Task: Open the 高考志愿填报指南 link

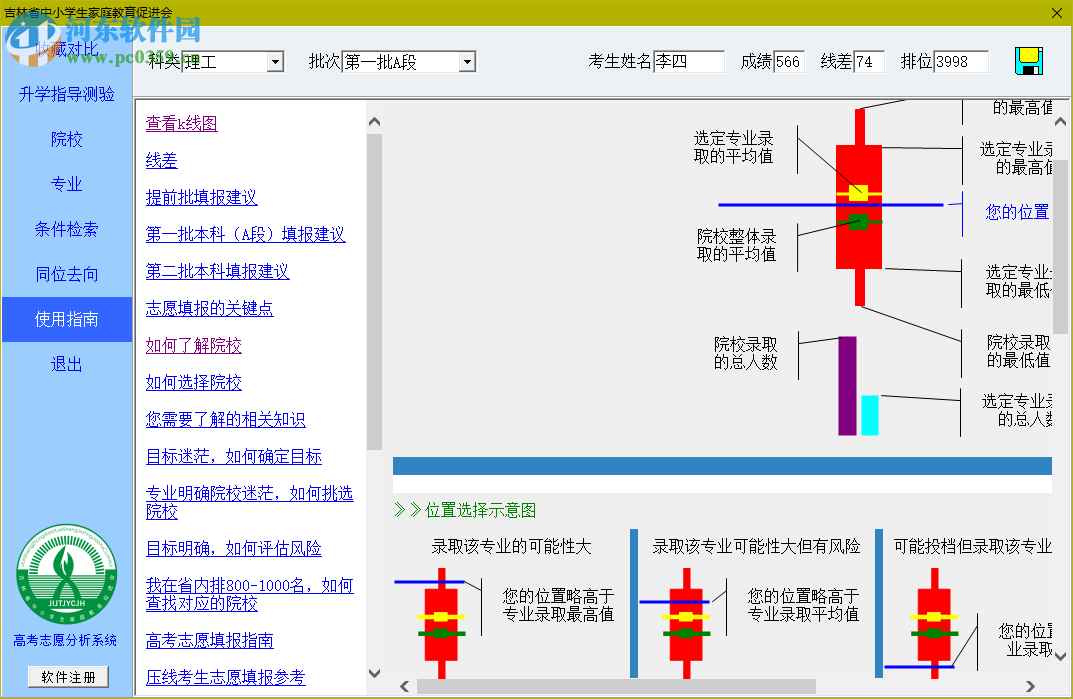Action: point(212,640)
